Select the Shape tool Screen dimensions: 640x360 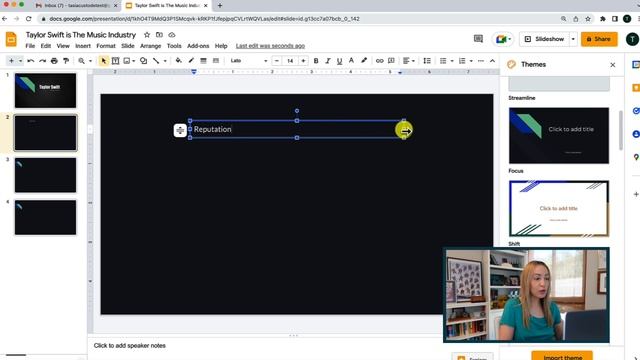tap(143, 61)
